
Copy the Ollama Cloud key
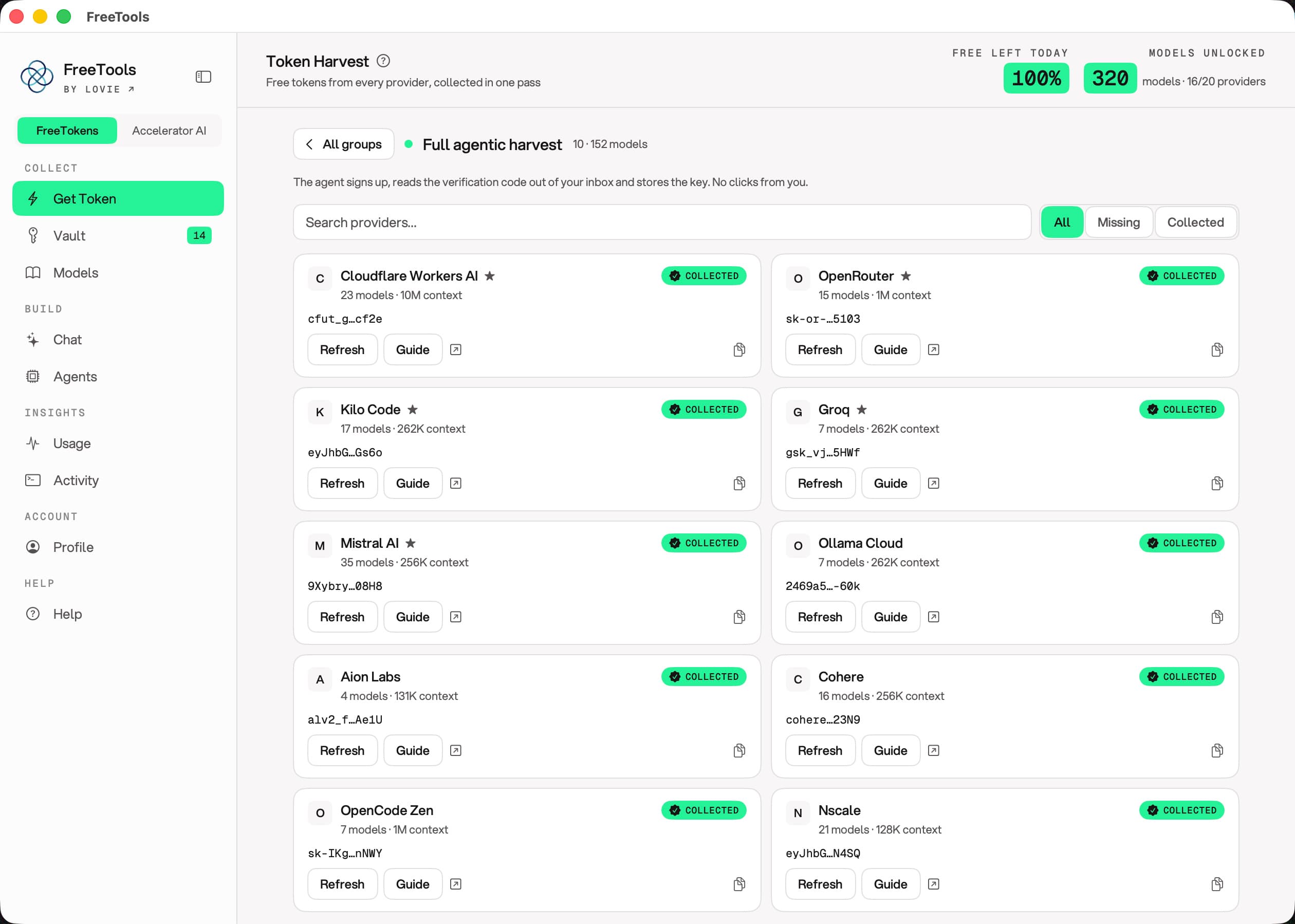1217,617
